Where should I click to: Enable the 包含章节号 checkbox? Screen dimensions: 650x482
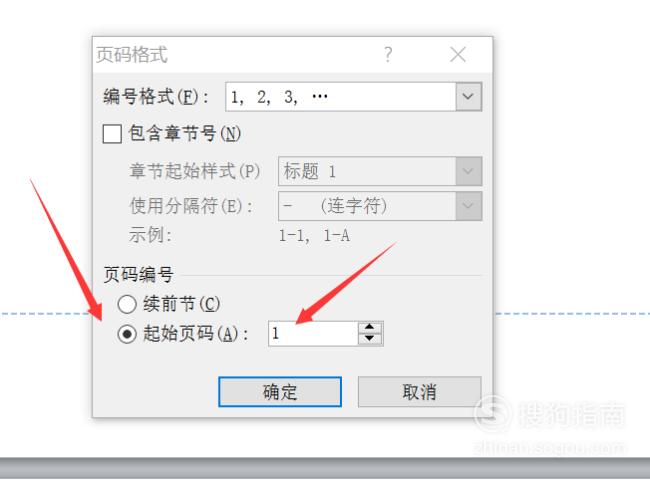[x=112, y=133]
